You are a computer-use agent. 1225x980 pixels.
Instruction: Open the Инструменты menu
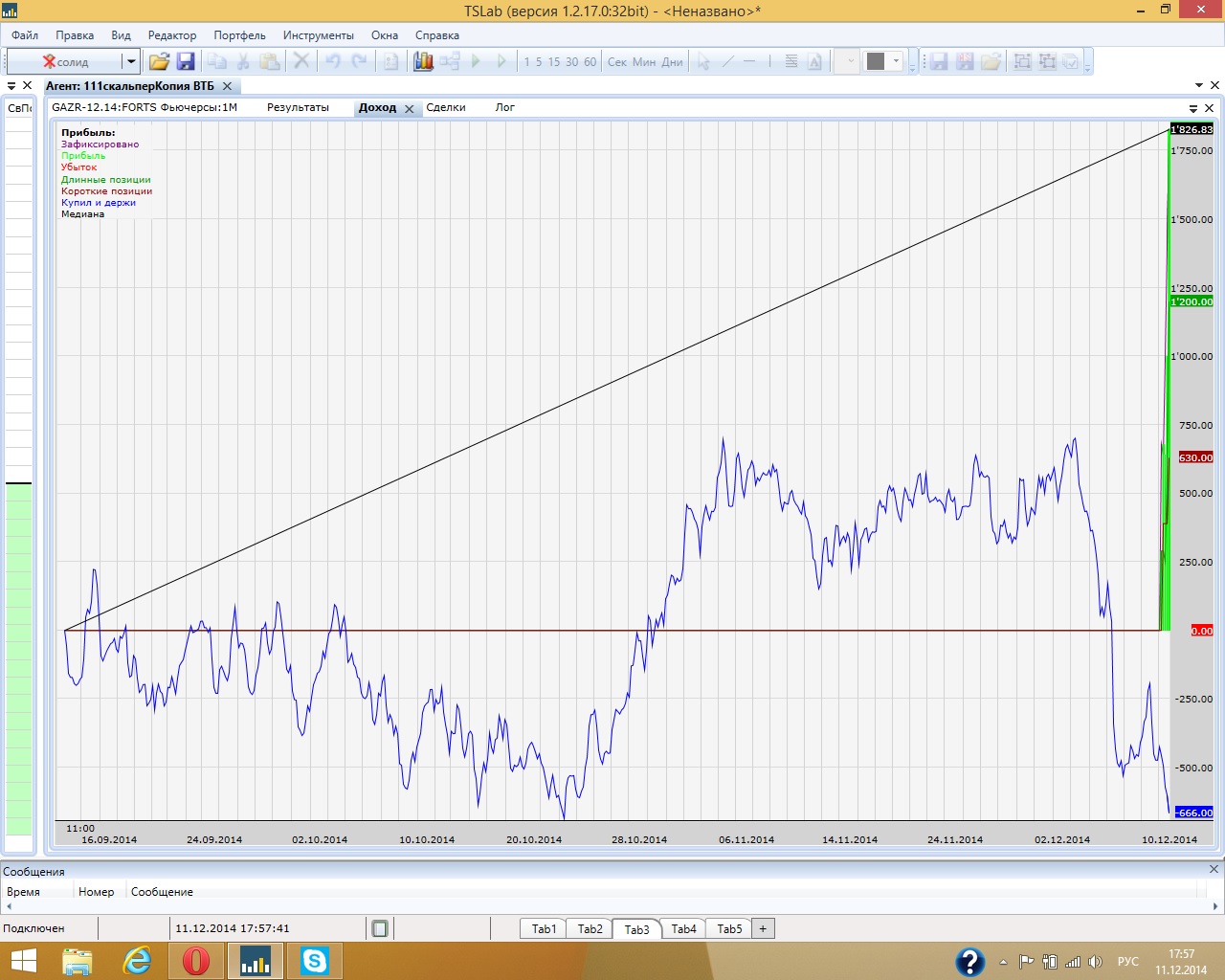pos(318,35)
